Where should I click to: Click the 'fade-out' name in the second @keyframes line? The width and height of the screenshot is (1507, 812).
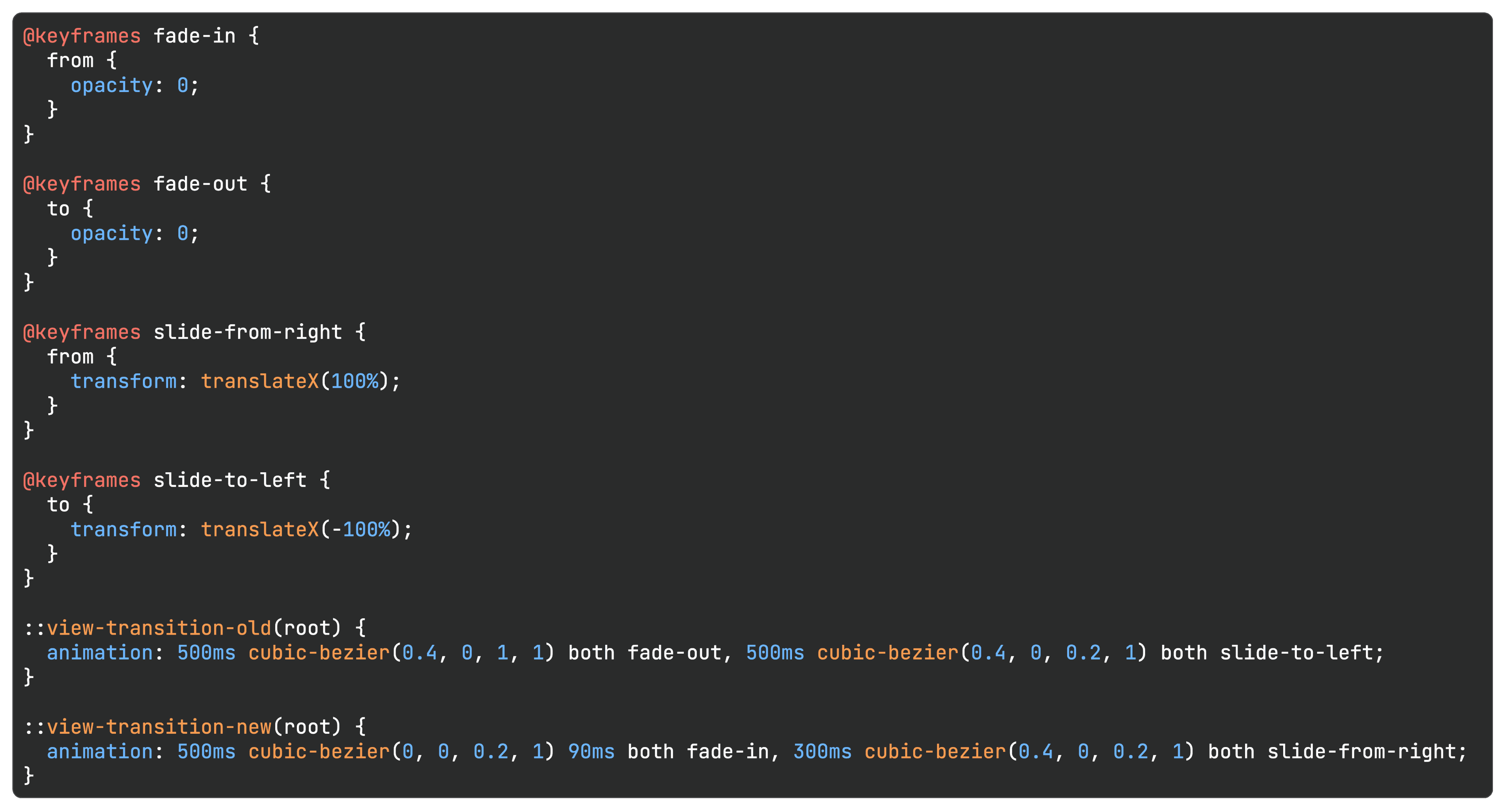coord(200,184)
